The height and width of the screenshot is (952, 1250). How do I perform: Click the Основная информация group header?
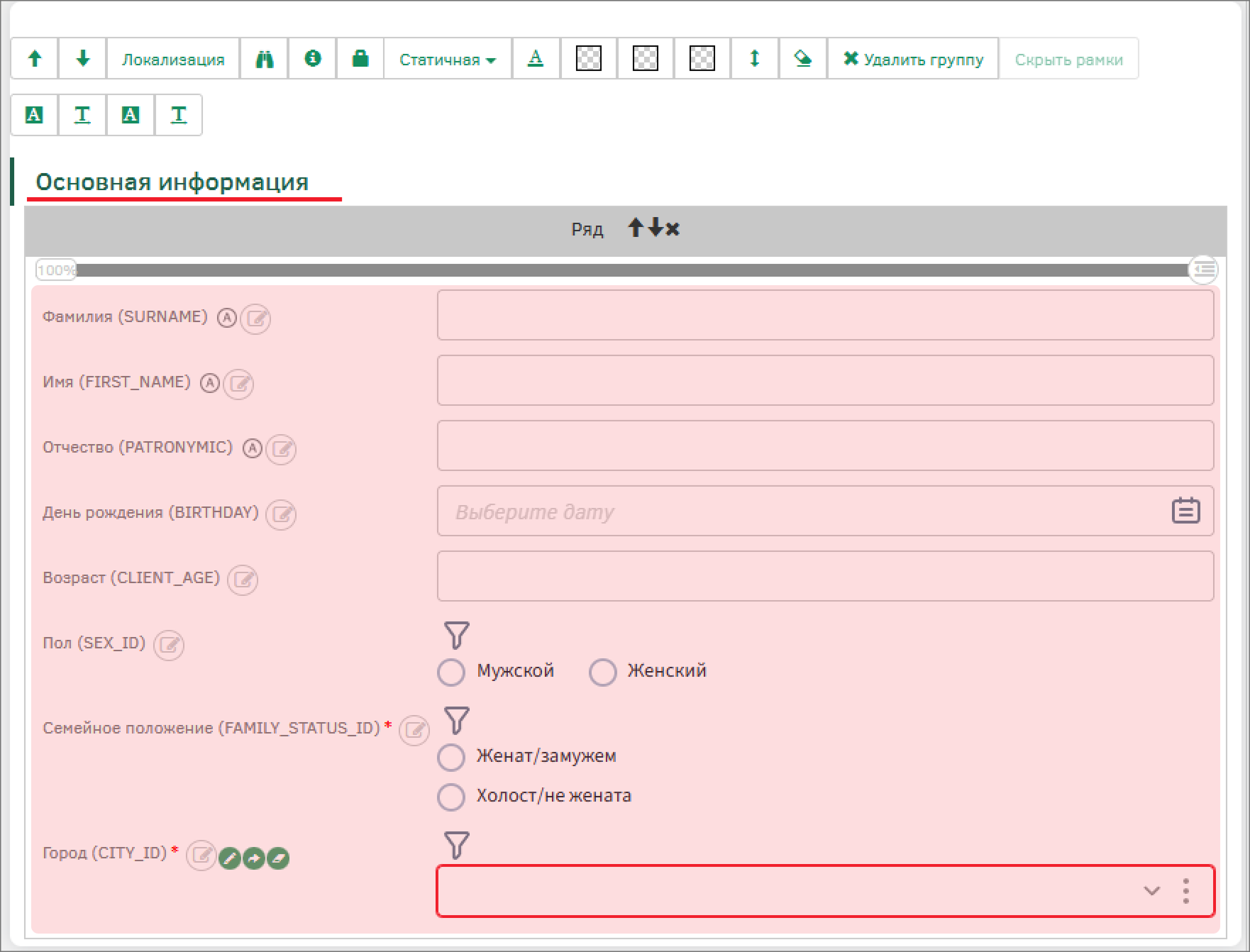click(x=172, y=182)
